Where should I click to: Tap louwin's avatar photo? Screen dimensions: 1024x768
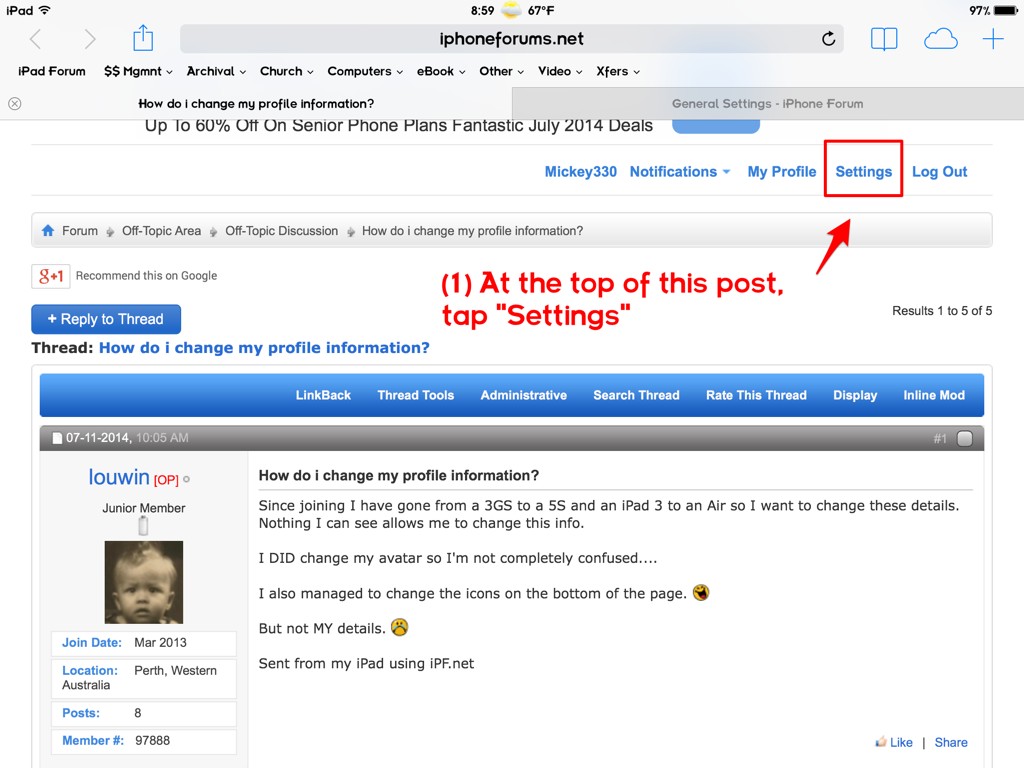(144, 582)
